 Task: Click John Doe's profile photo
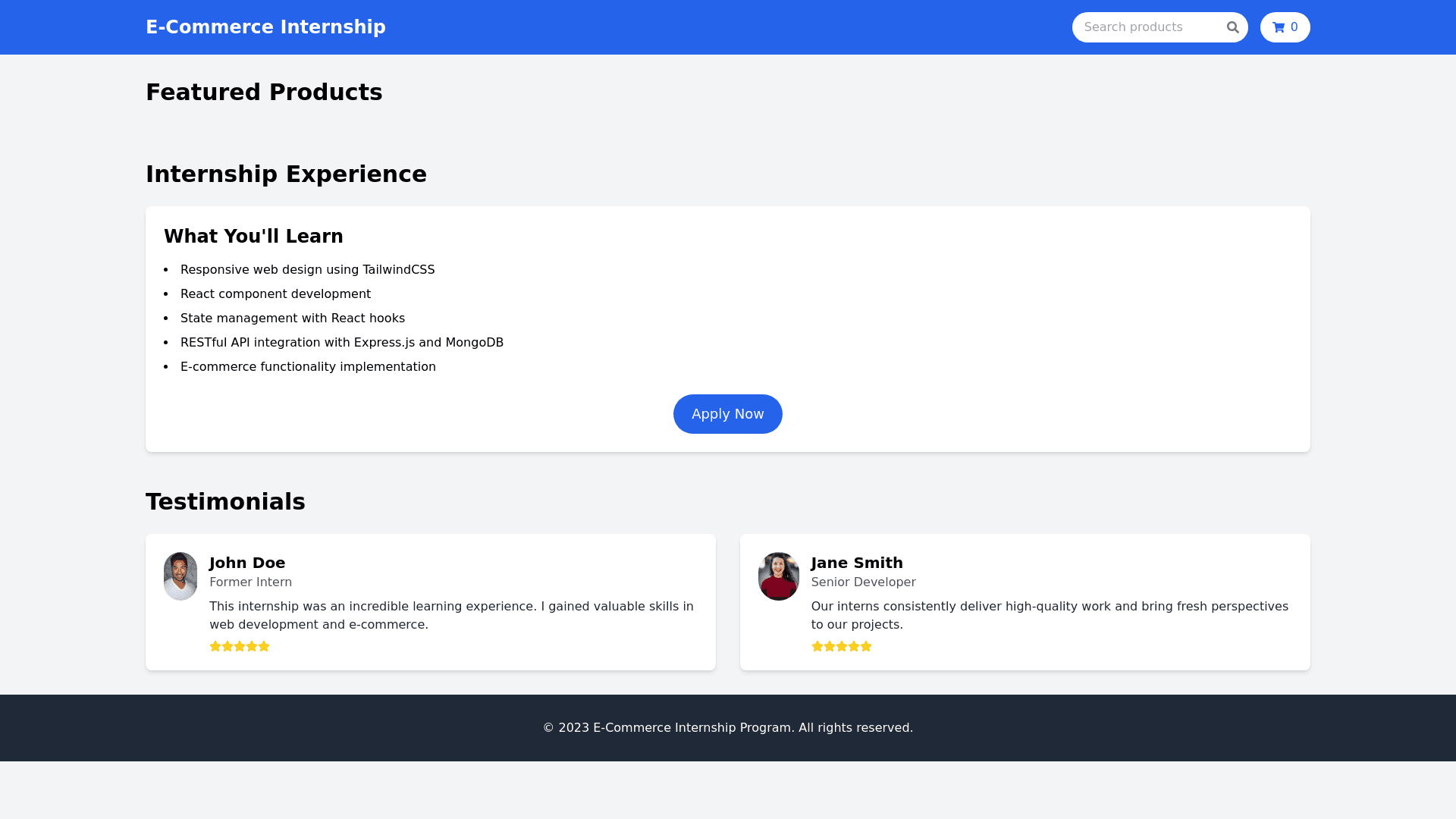[x=180, y=576]
